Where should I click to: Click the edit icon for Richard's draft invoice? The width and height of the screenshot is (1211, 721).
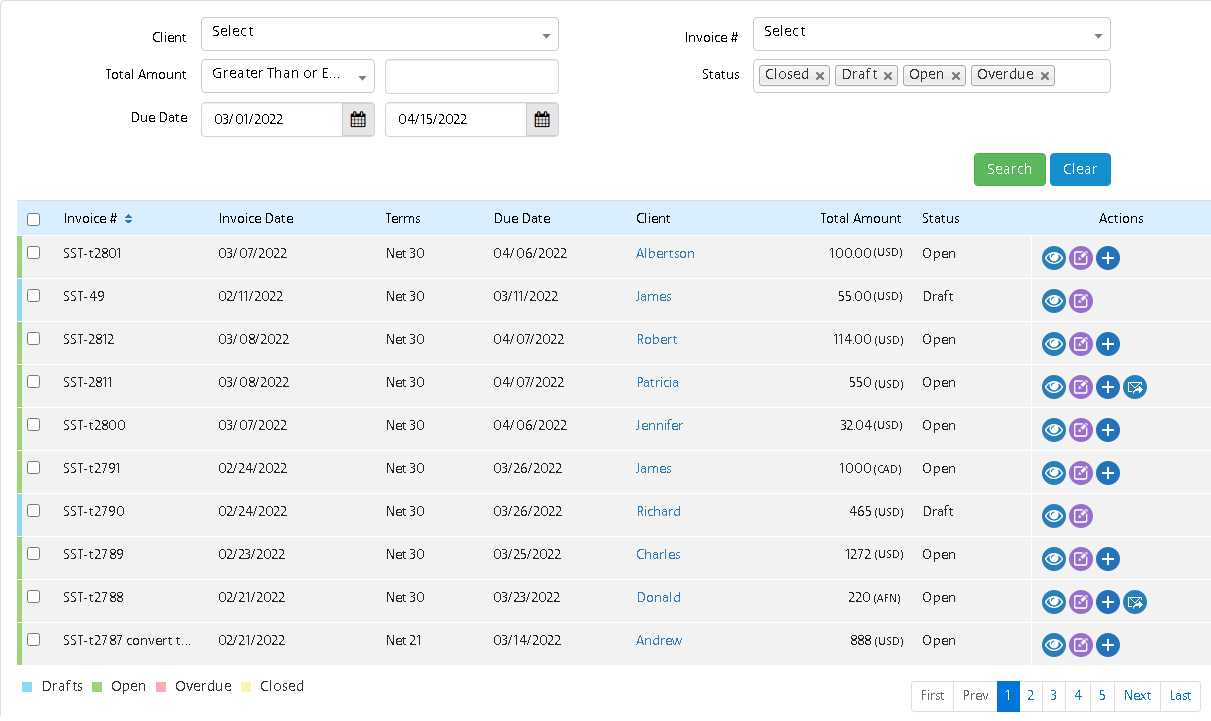coord(1081,516)
